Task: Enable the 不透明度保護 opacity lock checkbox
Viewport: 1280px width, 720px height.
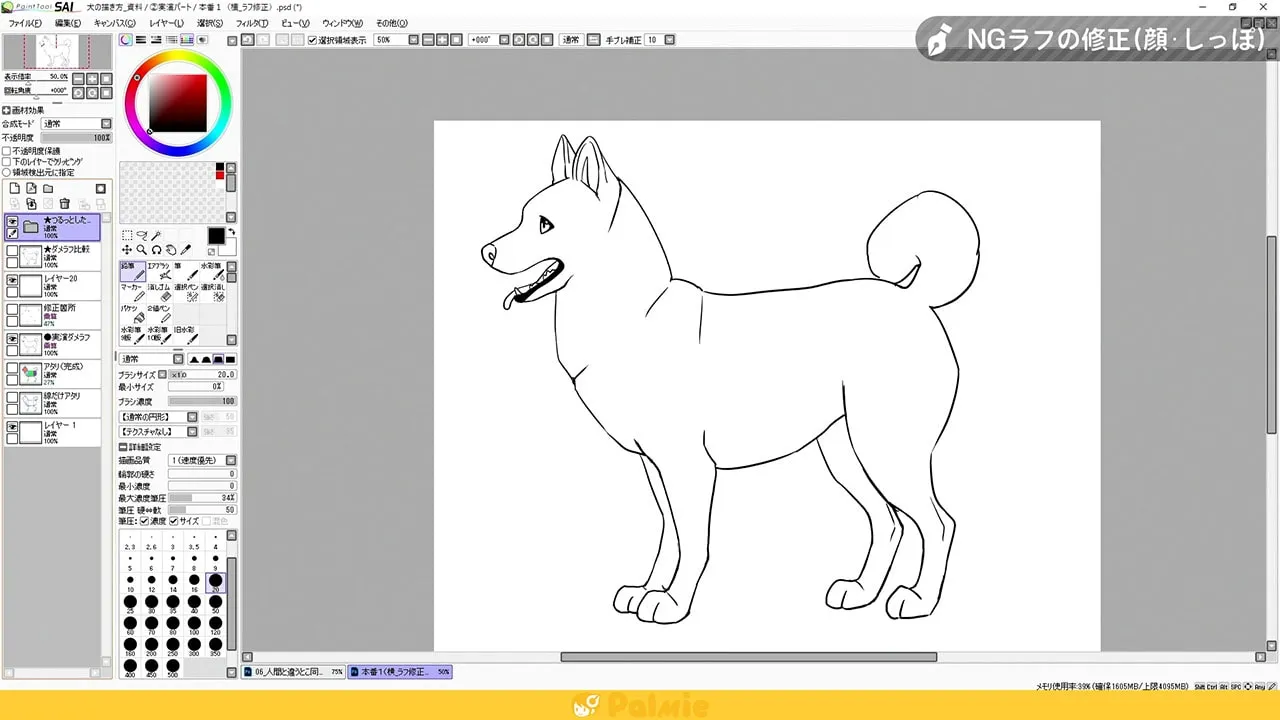Action: coord(6,150)
